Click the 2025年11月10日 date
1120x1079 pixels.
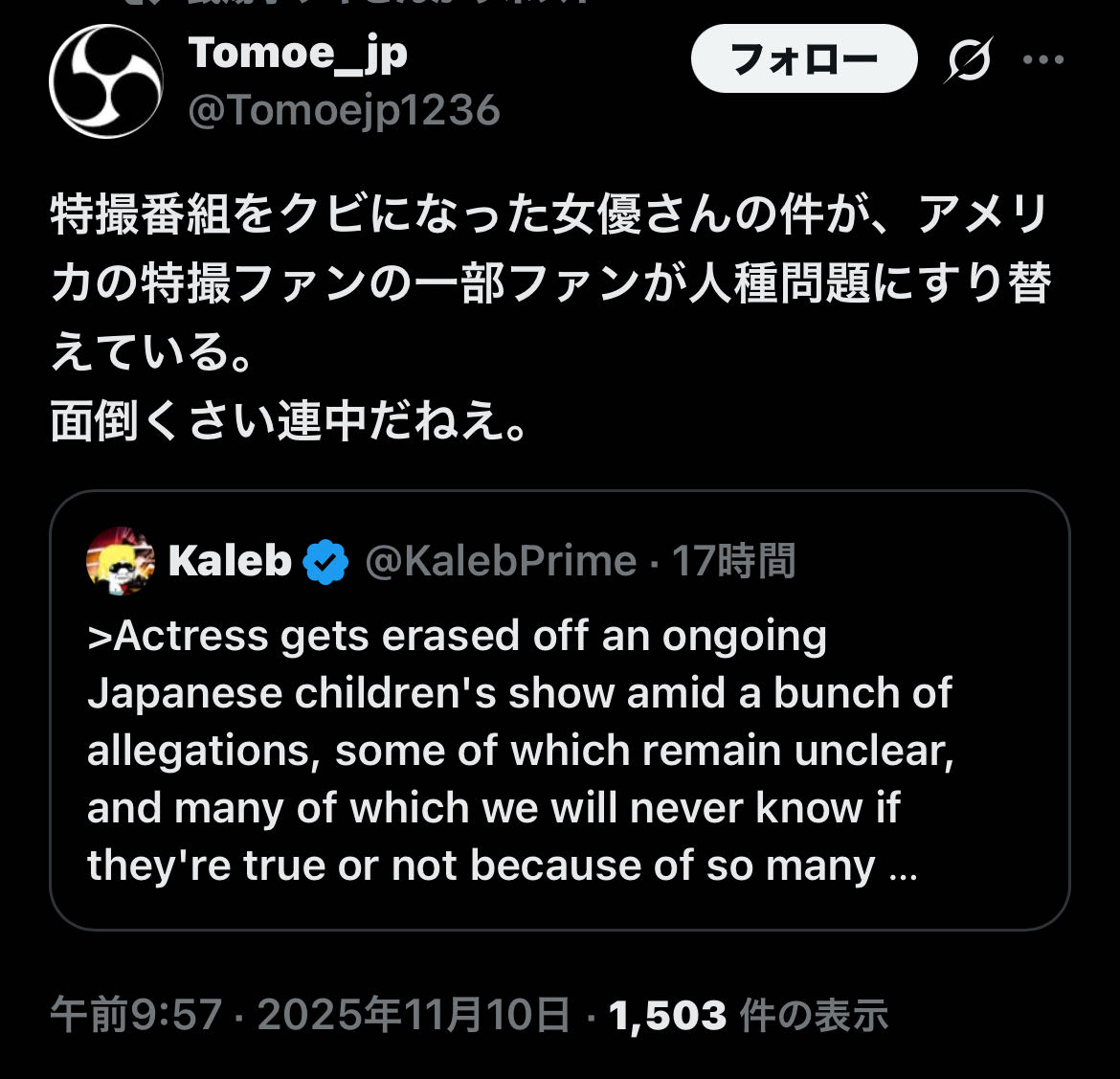click(x=414, y=1015)
